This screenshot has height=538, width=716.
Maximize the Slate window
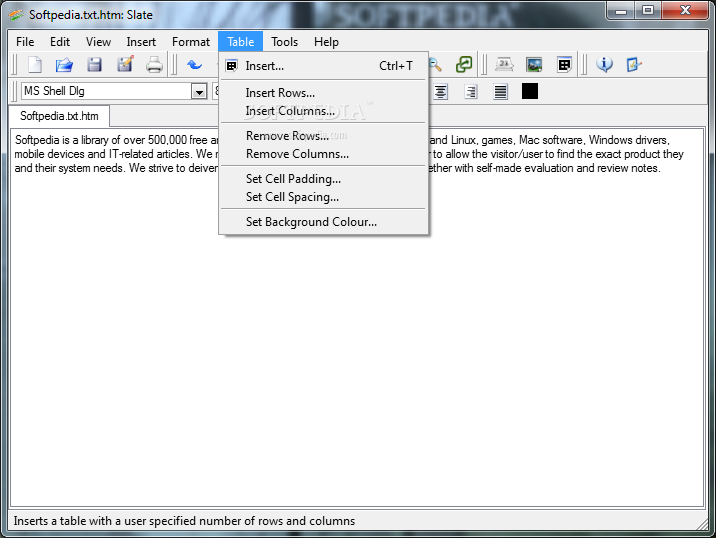tap(648, 10)
